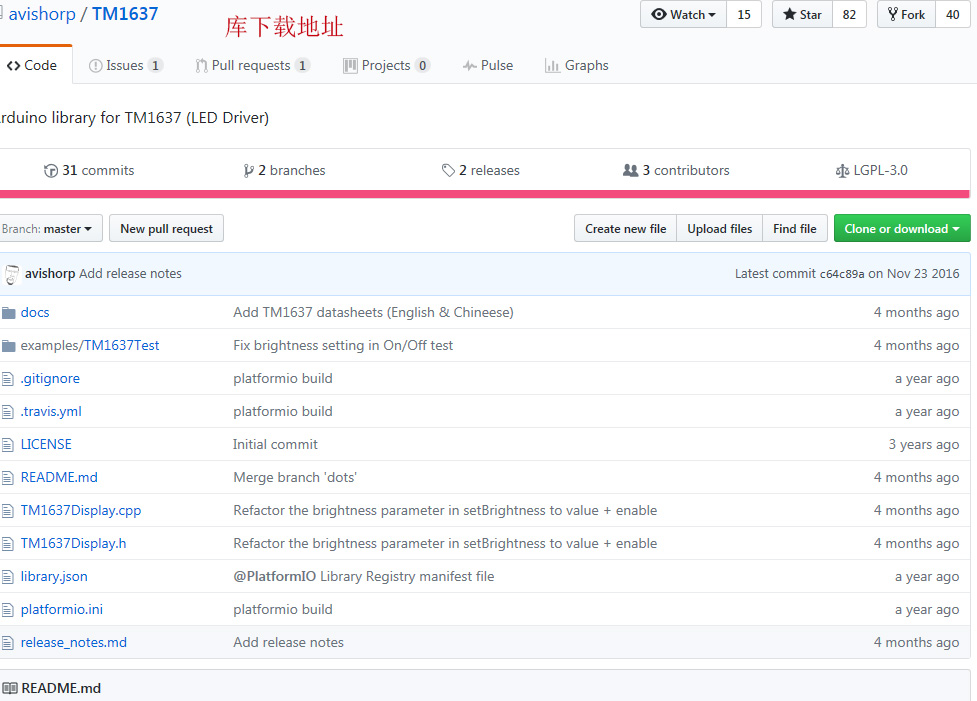View the 2 releases page
The height and width of the screenshot is (701, 977).
[480, 171]
